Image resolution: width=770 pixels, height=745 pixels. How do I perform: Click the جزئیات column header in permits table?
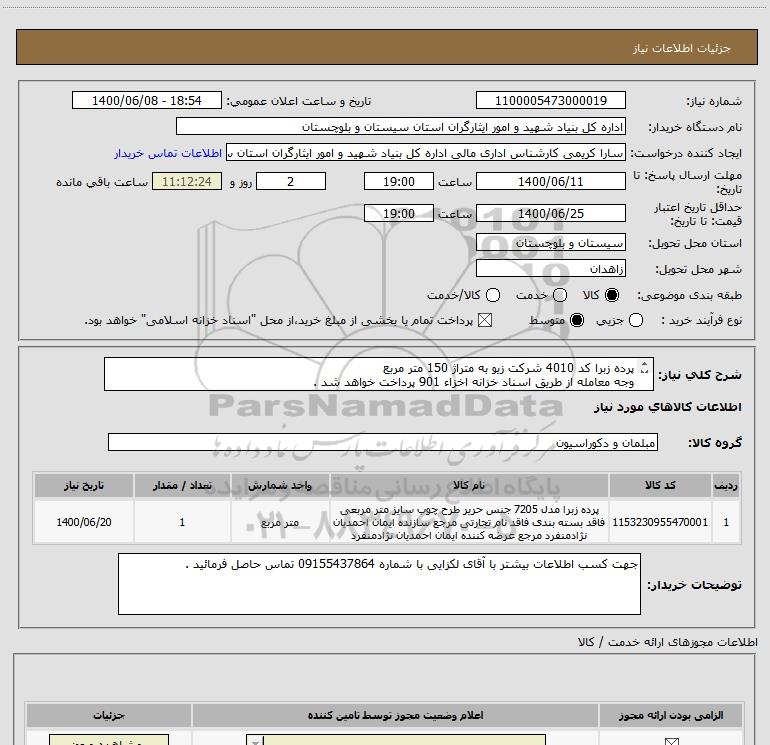(109, 715)
